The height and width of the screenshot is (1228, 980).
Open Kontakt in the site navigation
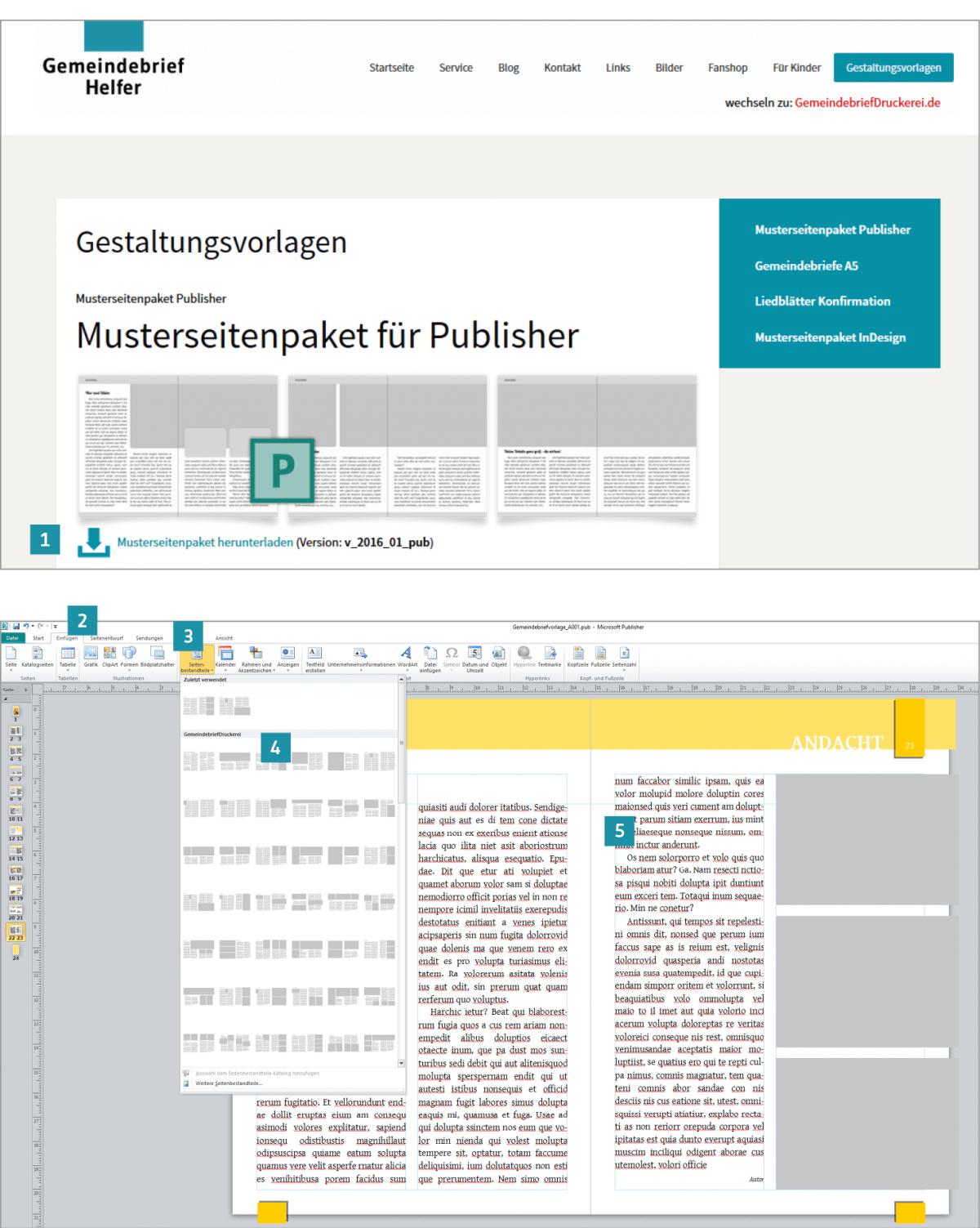[x=562, y=68]
